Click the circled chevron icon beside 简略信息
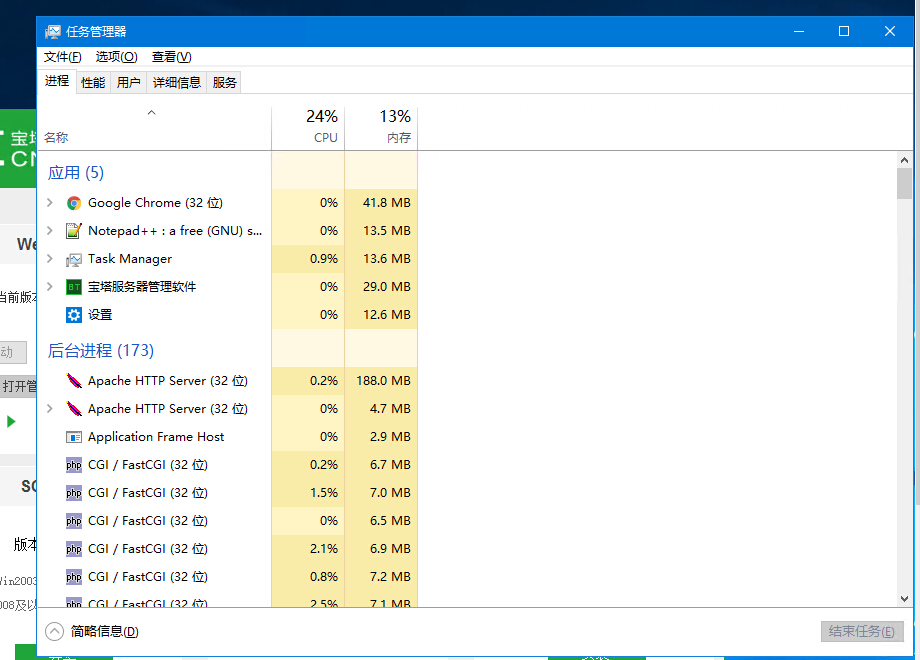This screenshot has width=920, height=660. (55, 631)
